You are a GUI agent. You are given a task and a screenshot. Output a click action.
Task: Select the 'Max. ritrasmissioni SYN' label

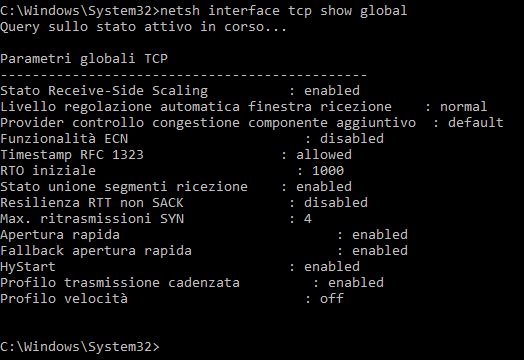[92, 219]
